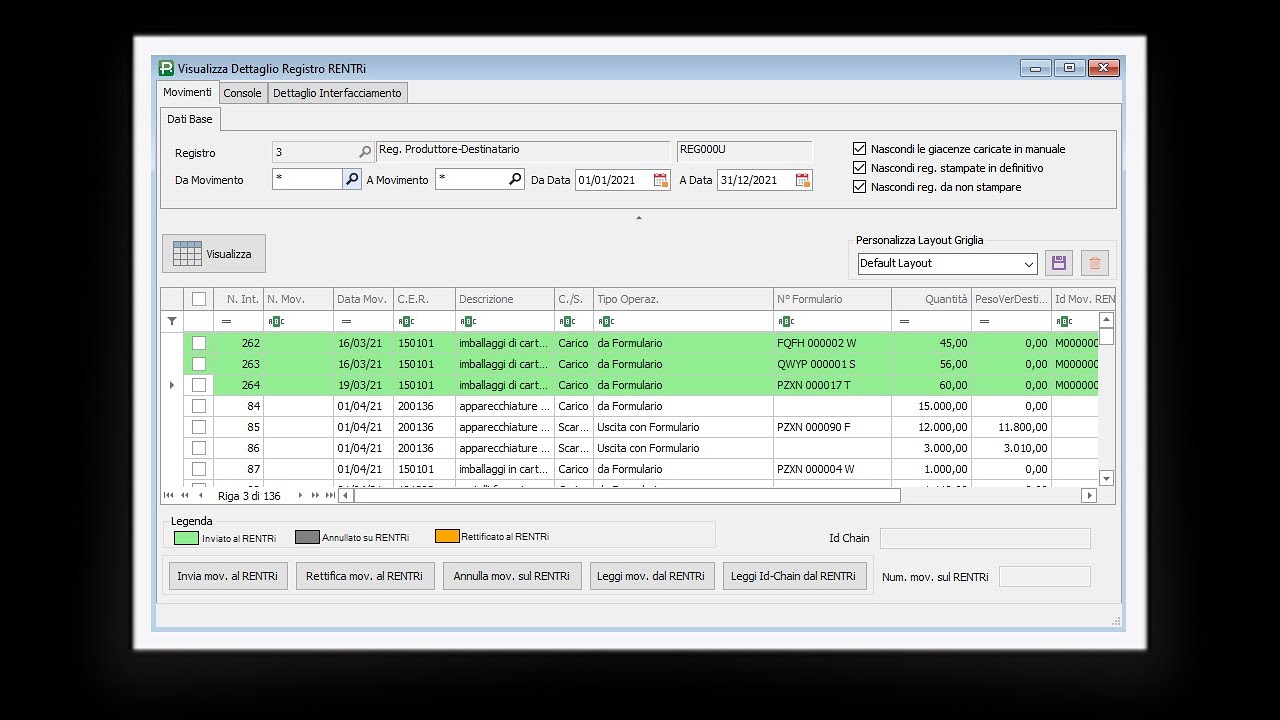
Task: Open the Da Data calendar picker
Action: click(x=661, y=180)
